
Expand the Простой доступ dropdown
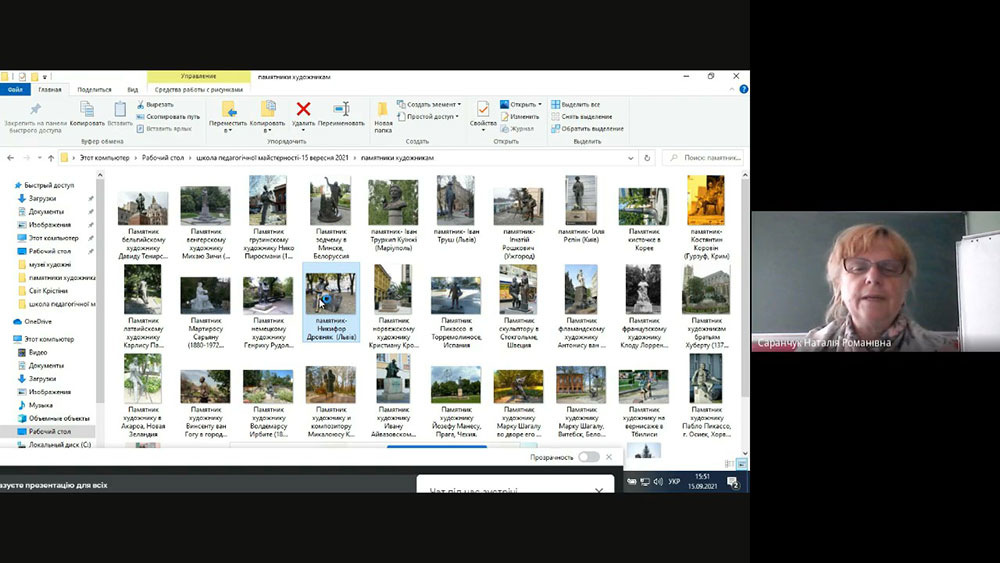[428, 117]
